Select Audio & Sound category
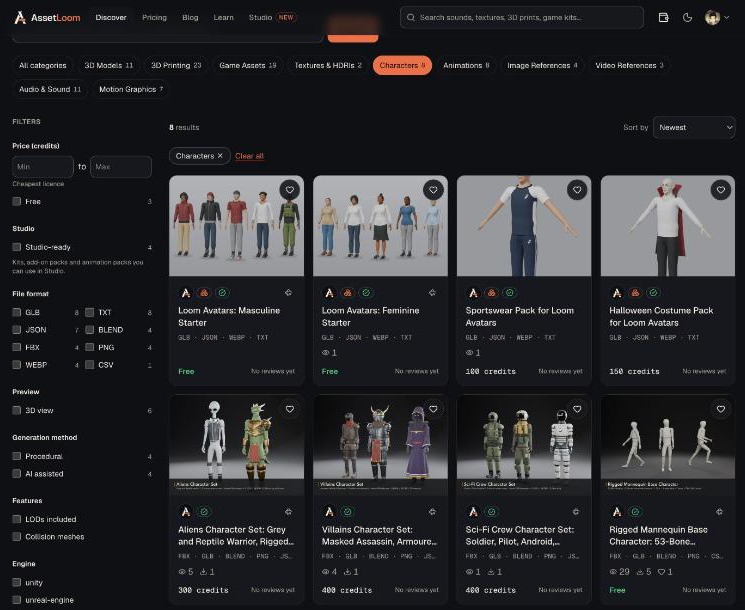 click(x=50, y=89)
